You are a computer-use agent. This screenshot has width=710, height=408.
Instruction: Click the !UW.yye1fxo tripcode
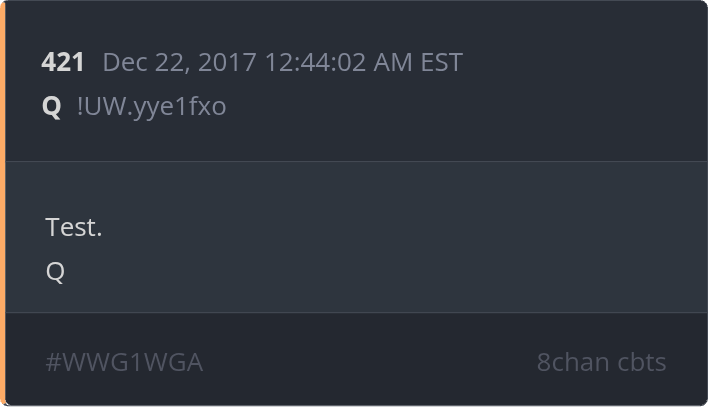tap(151, 108)
